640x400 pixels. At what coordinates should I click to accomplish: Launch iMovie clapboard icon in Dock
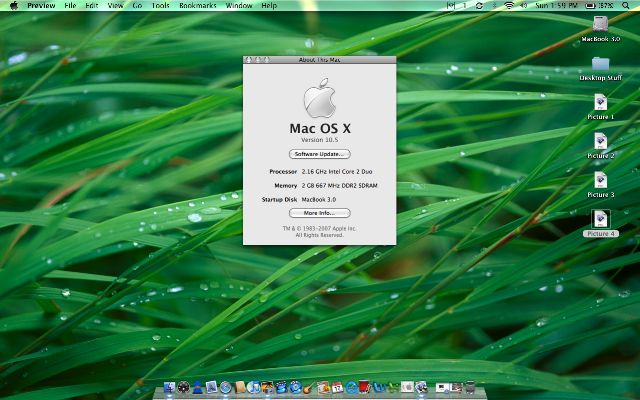coord(282,387)
